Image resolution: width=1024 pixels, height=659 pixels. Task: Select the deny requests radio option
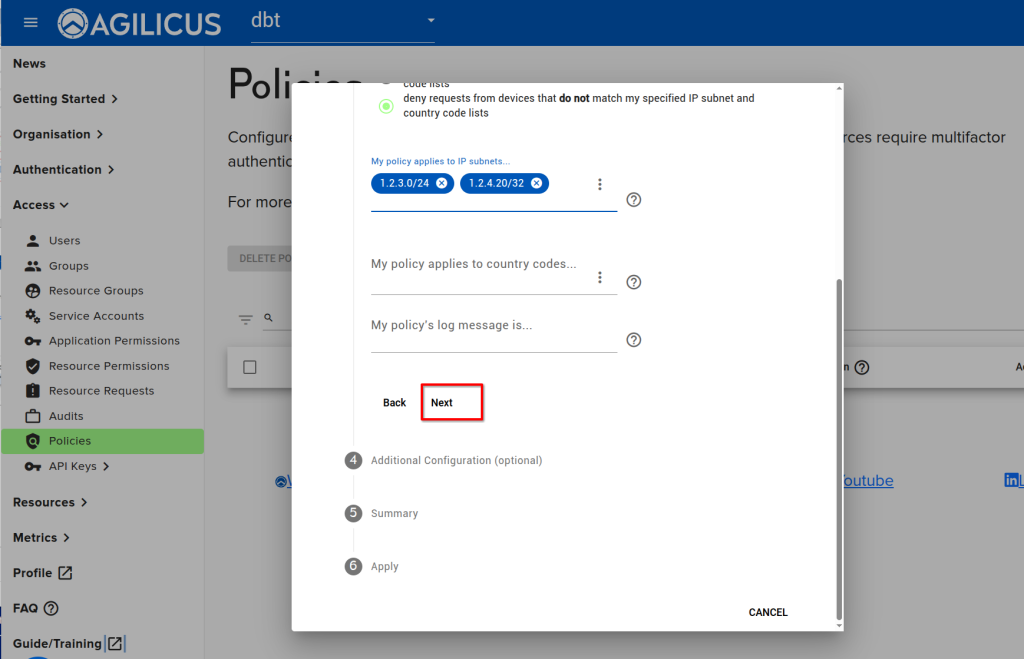click(x=386, y=106)
